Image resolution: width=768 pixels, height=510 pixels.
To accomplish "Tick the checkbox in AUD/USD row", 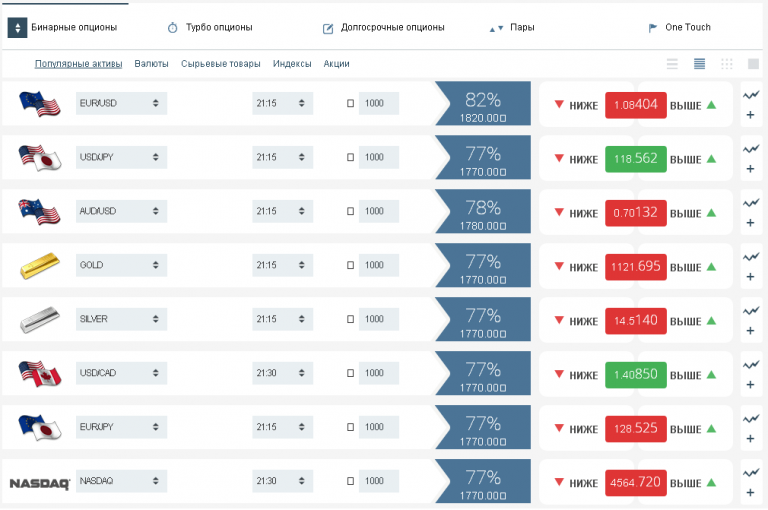I will pos(350,211).
